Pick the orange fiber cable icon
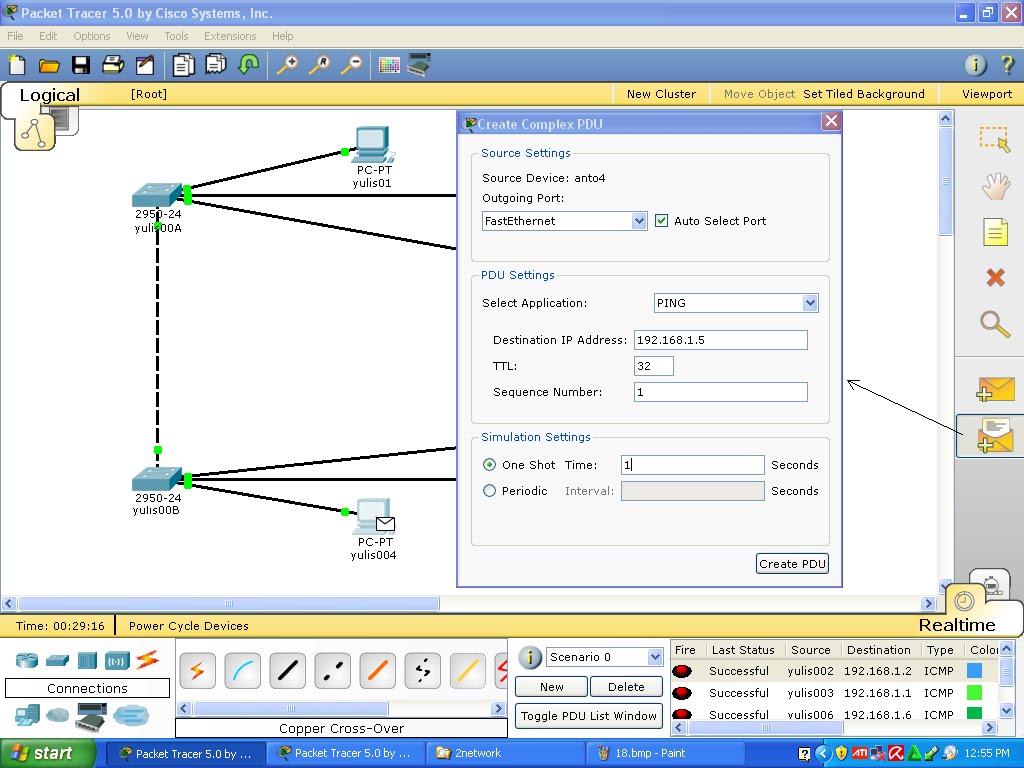1024x768 pixels. pyautogui.click(x=377, y=671)
